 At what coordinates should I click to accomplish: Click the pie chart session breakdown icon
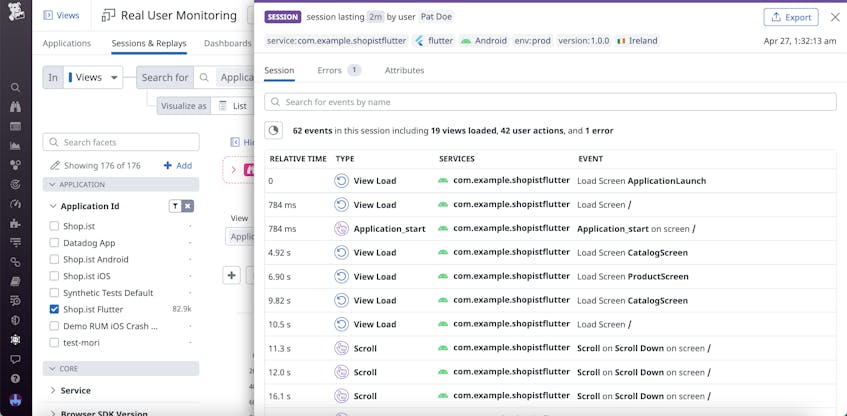tap(273, 130)
